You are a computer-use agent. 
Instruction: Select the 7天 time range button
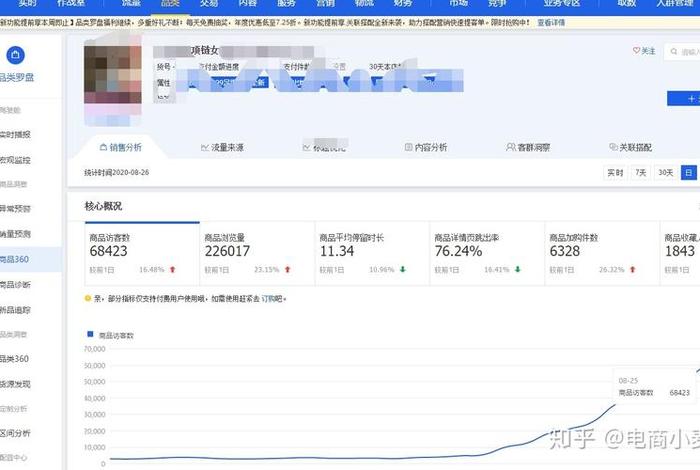[x=641, y=172]
